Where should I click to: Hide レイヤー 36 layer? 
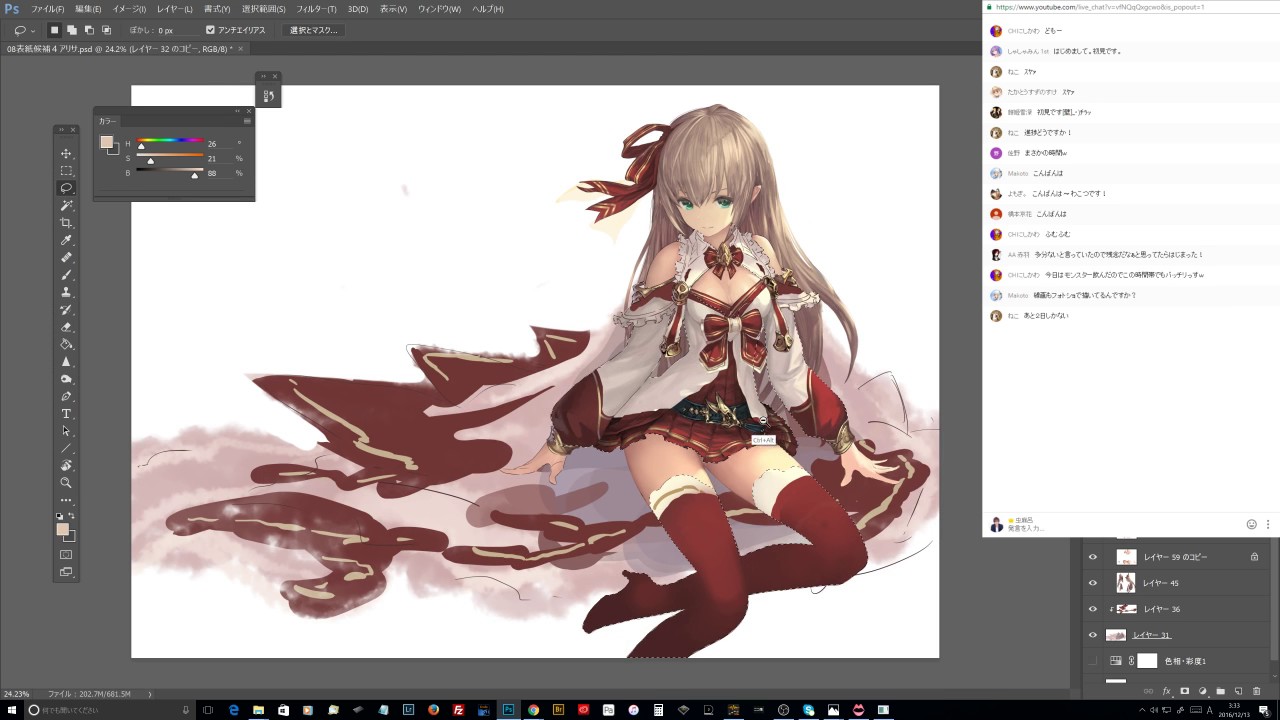(1092, 609)
